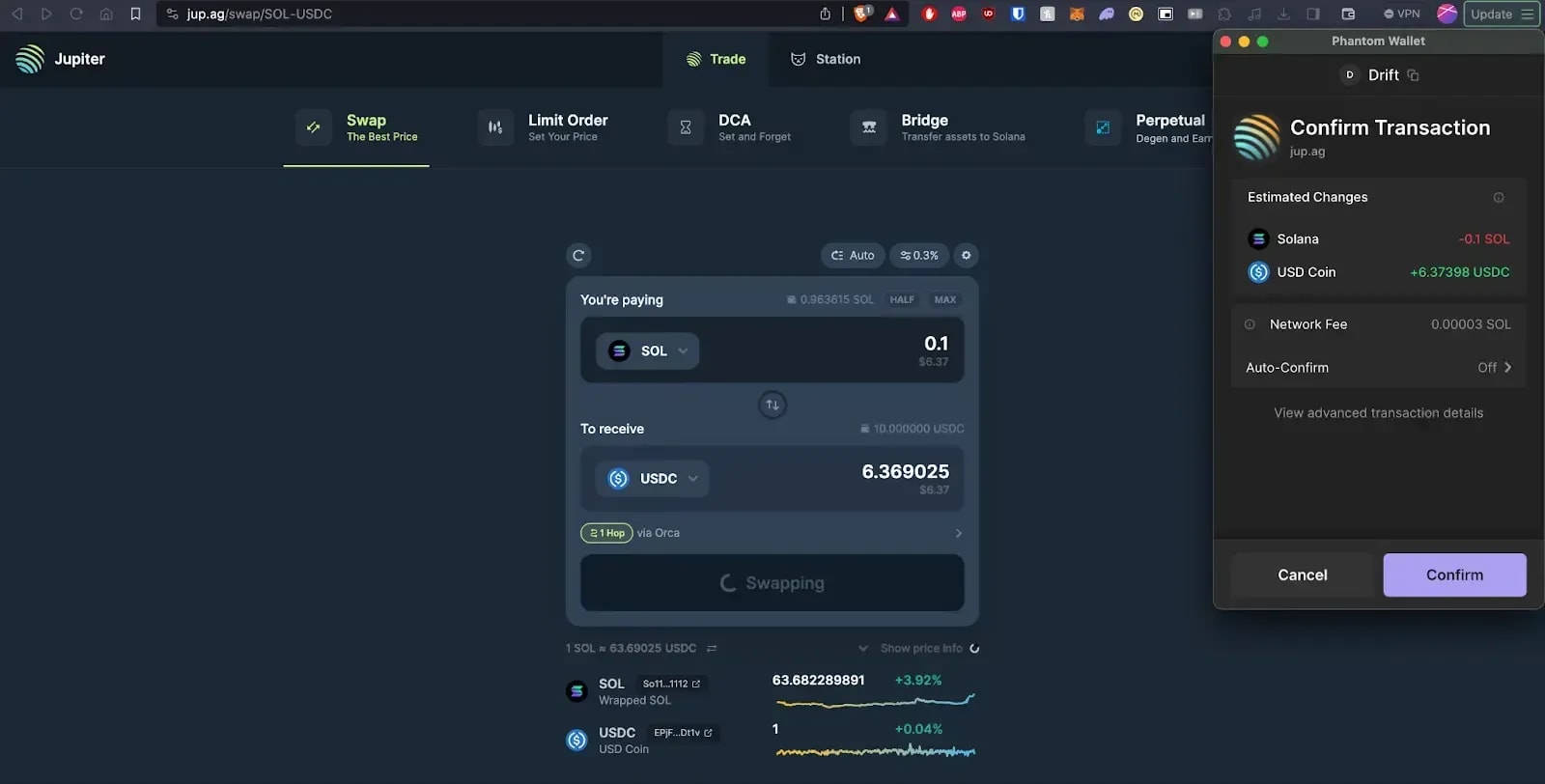The height and width of the screenshot is (784, 1545).
Task: Click the 1 Hop route badge
Action: 606,533
